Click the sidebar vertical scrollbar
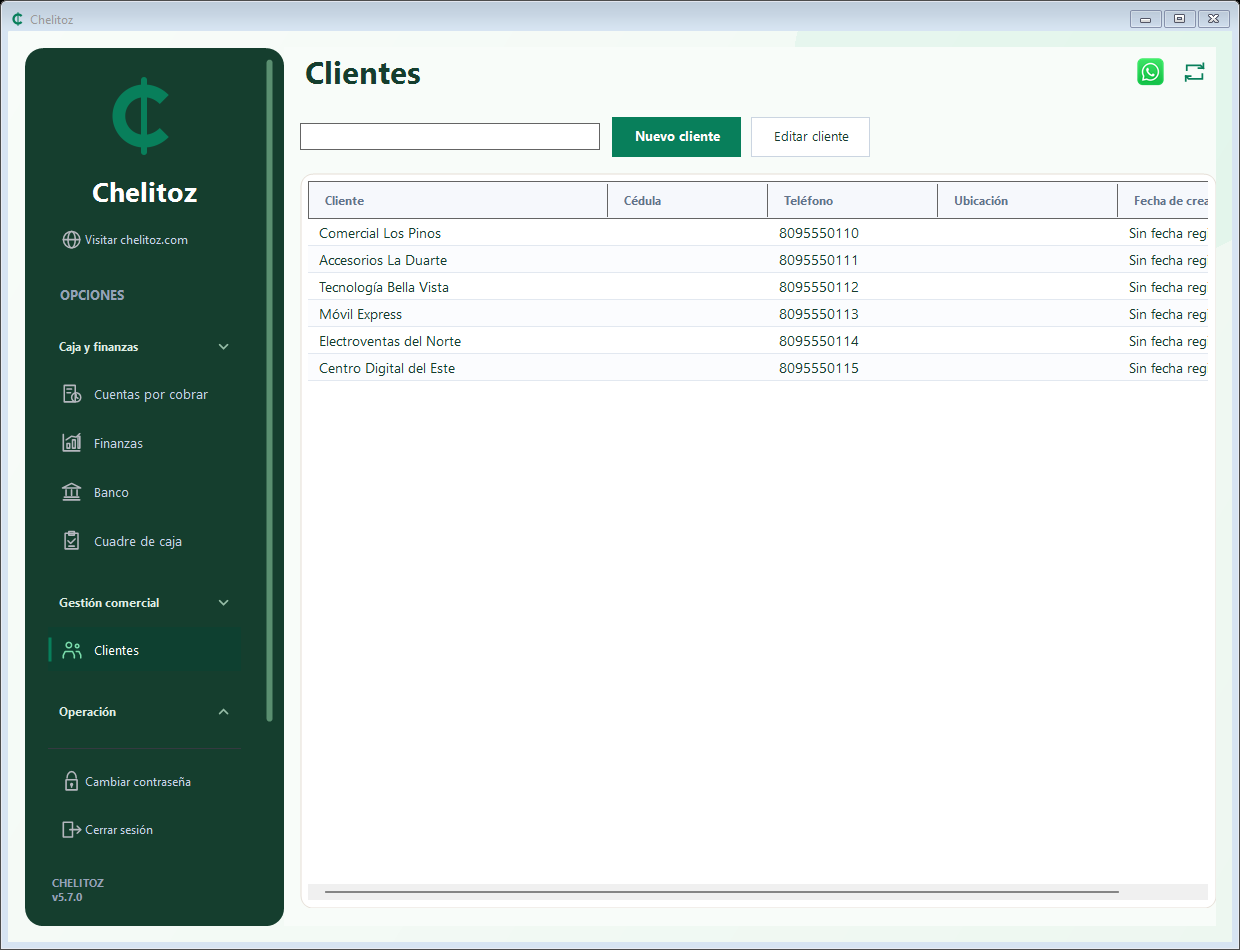This screenshot has width=1240, height=950. click(x=269, y=390)
